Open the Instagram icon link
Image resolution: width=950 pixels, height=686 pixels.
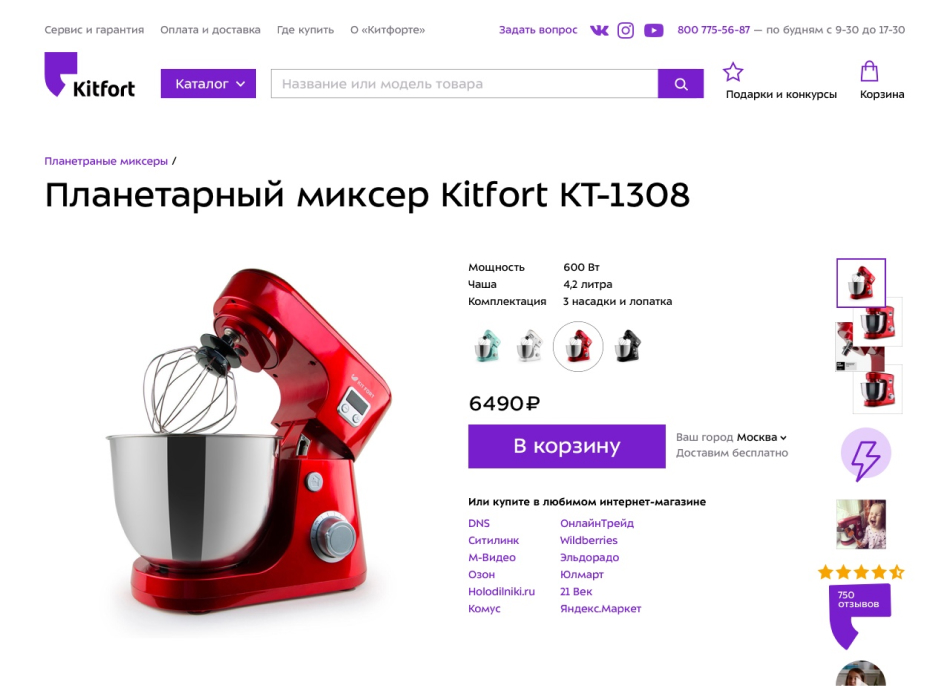click(x=625, y=30)
